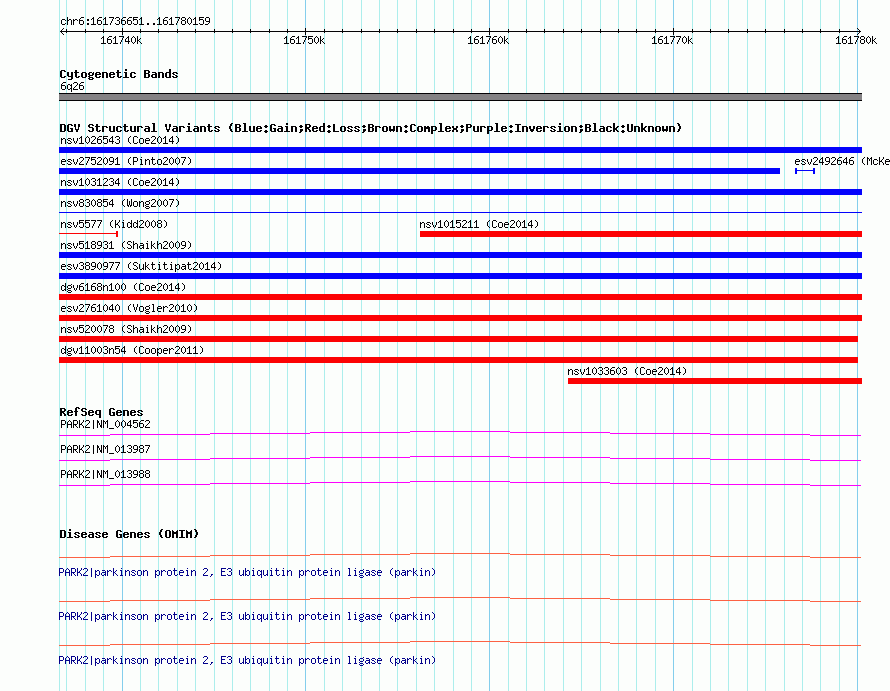Click the RefSeq Genes track title
The height and width of the screenshot is (691, 890).
point(101,412)
